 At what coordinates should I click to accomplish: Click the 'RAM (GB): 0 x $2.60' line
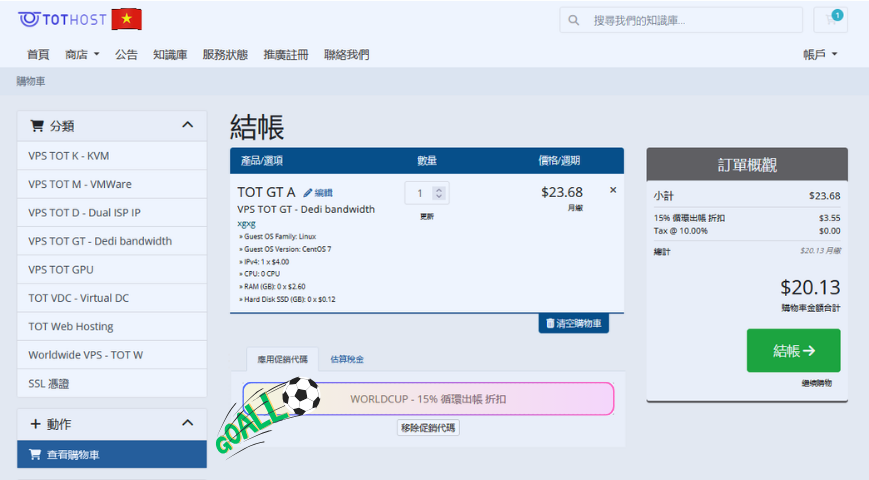tap(272, 287)
